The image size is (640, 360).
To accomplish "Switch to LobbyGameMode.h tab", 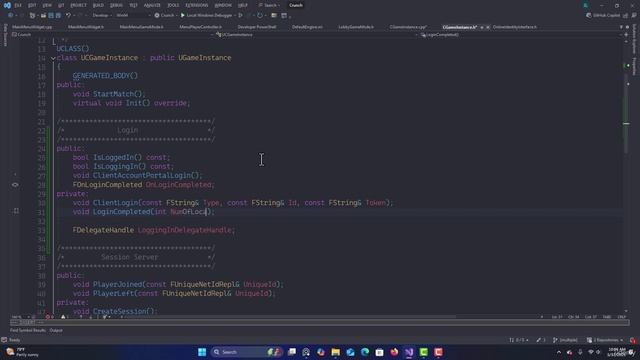I will 356,27.
